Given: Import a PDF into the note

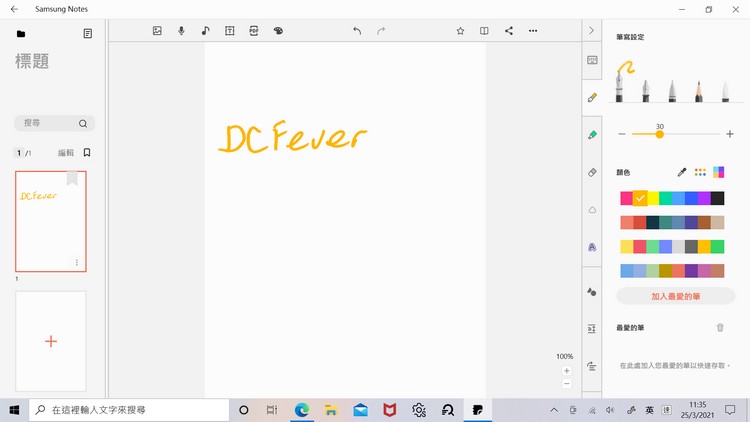Looking at the screenshot, I should tap(254, 31).
